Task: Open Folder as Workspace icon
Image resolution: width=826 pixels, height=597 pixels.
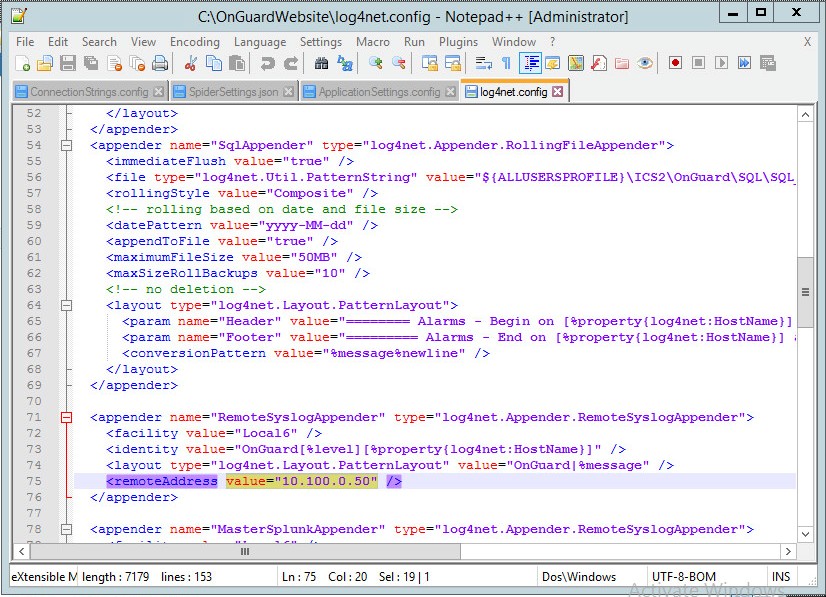Action: point(622,63)
